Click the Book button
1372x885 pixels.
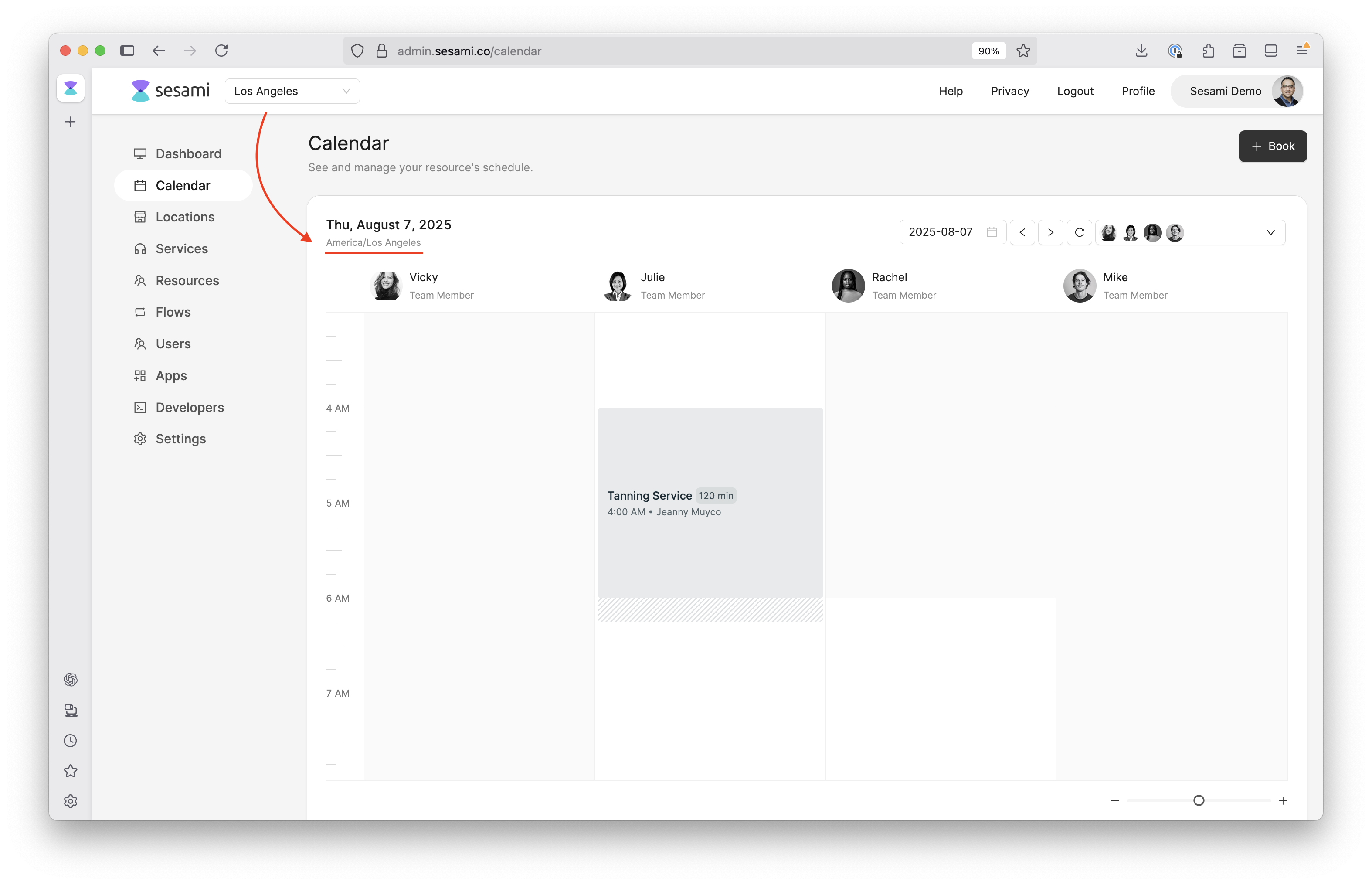tap(1273, 146)
